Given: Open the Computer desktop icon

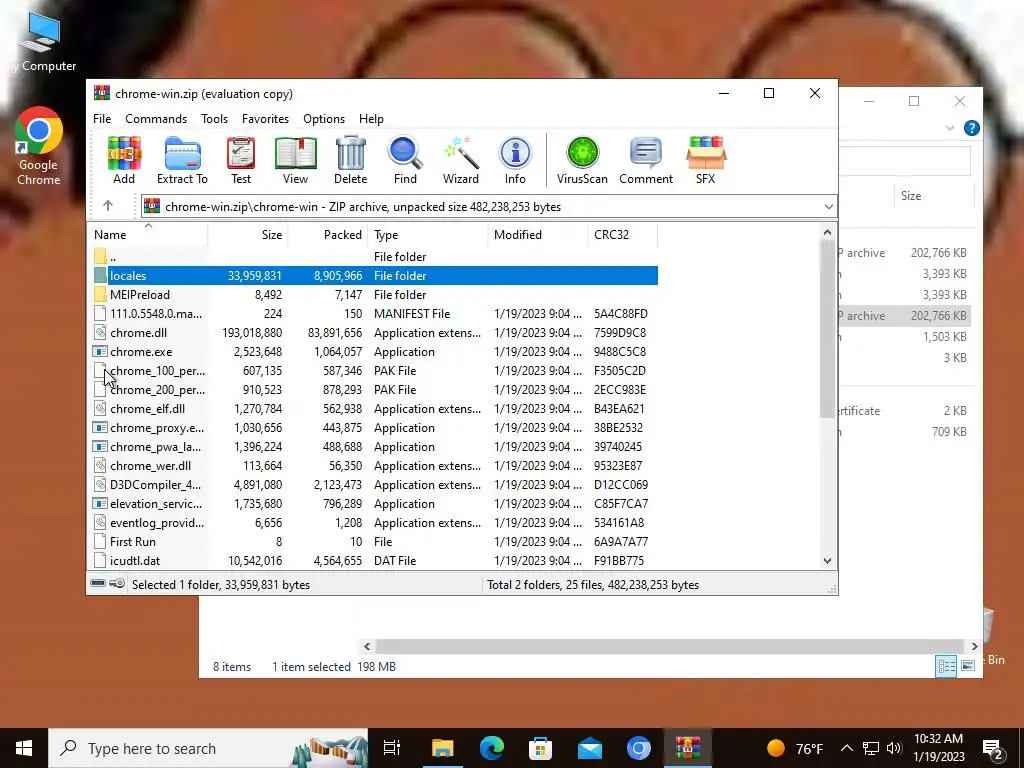Looking at the screenshot, I should 40,40.
